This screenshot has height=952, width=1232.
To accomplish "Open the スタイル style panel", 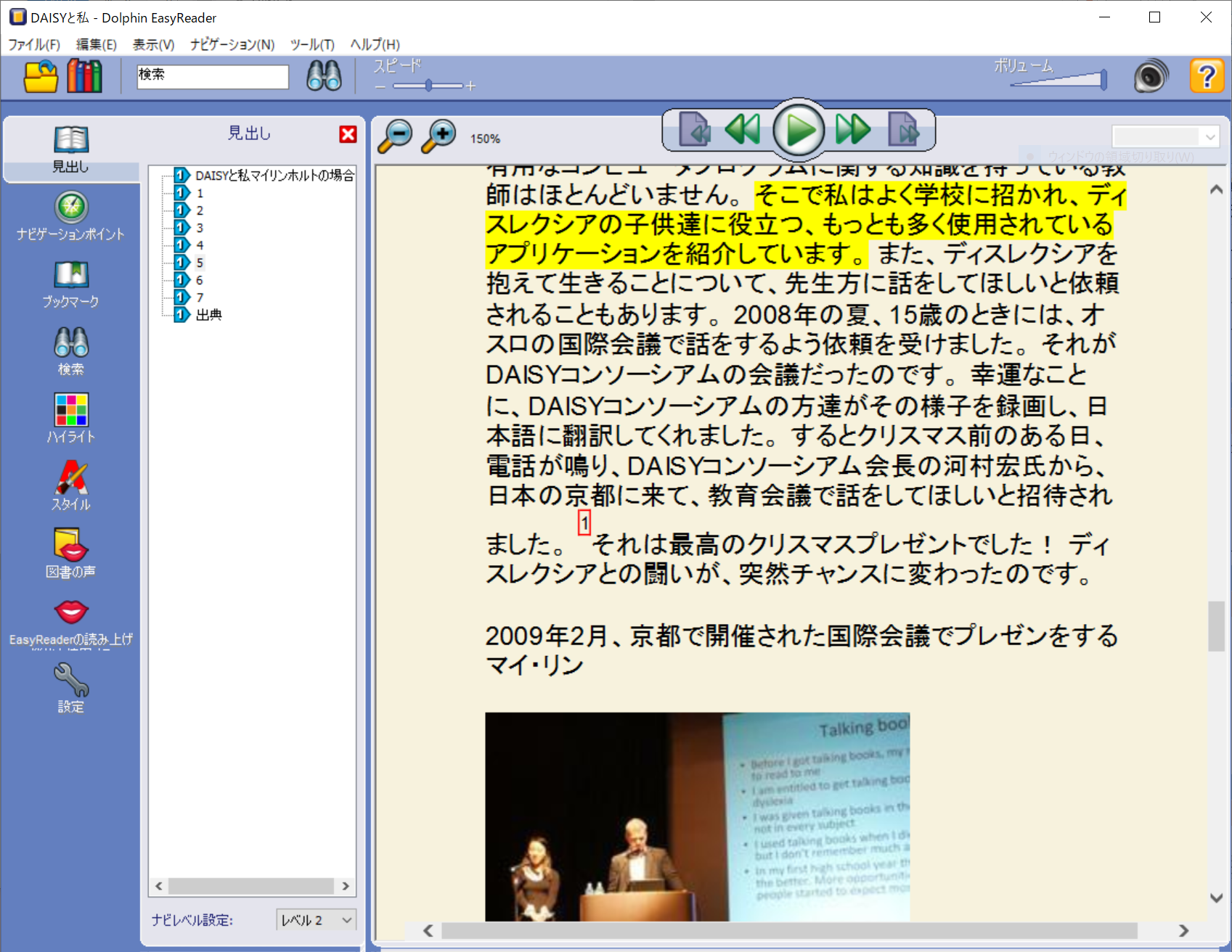I will click(71, 486).
